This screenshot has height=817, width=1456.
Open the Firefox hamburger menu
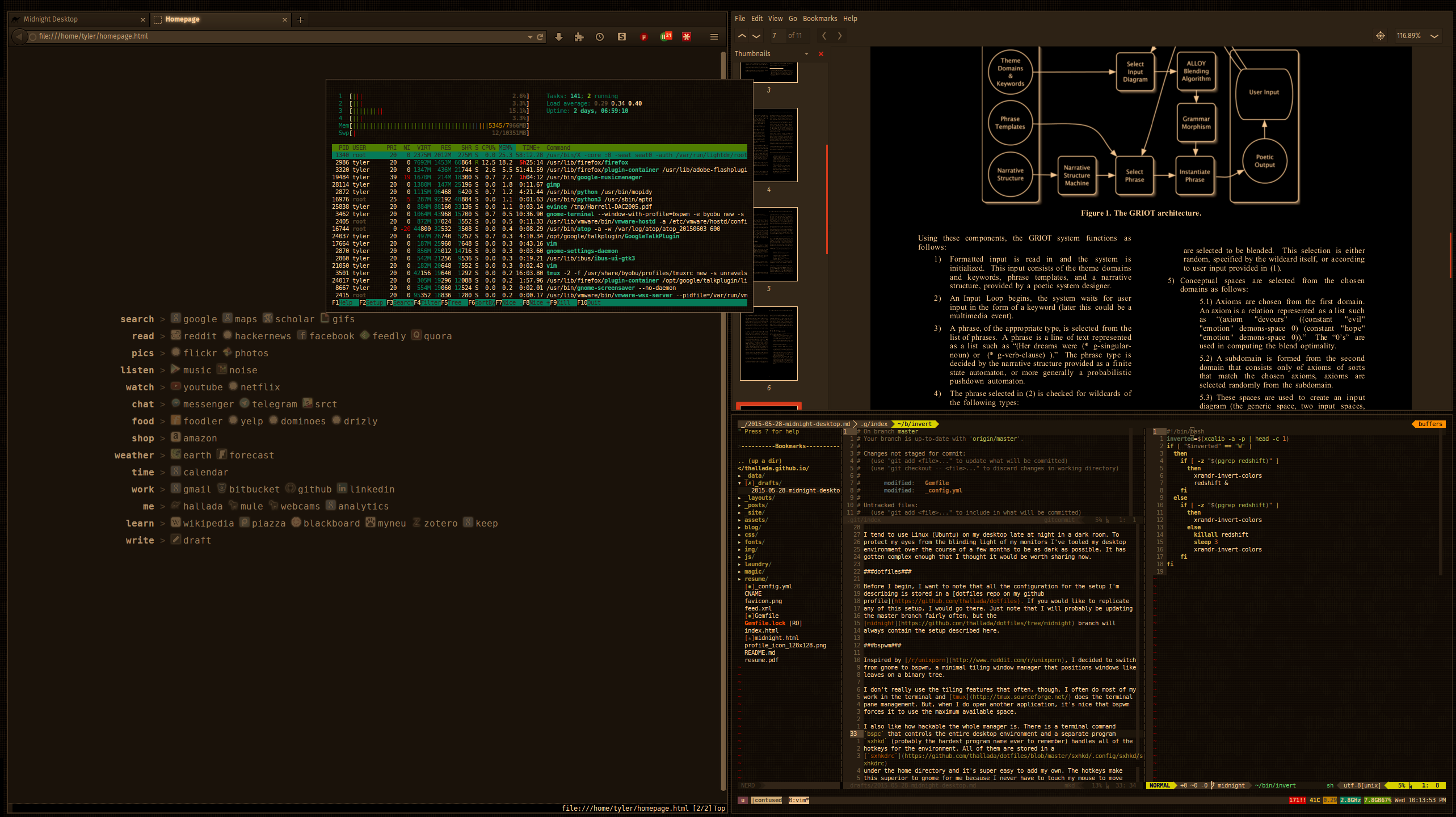(x=714, y=36)
